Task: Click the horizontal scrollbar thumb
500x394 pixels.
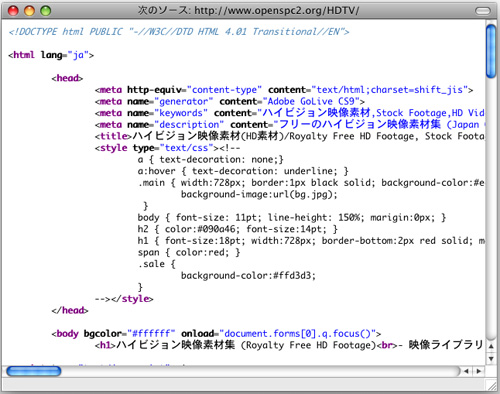Action: tap(34, 371)
